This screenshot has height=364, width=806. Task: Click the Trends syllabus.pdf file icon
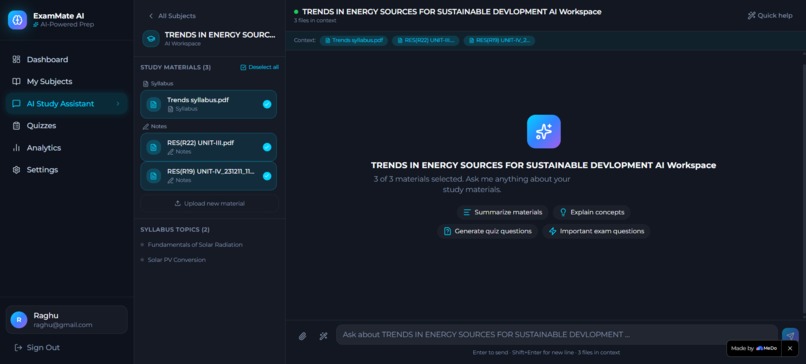(154, 104)
